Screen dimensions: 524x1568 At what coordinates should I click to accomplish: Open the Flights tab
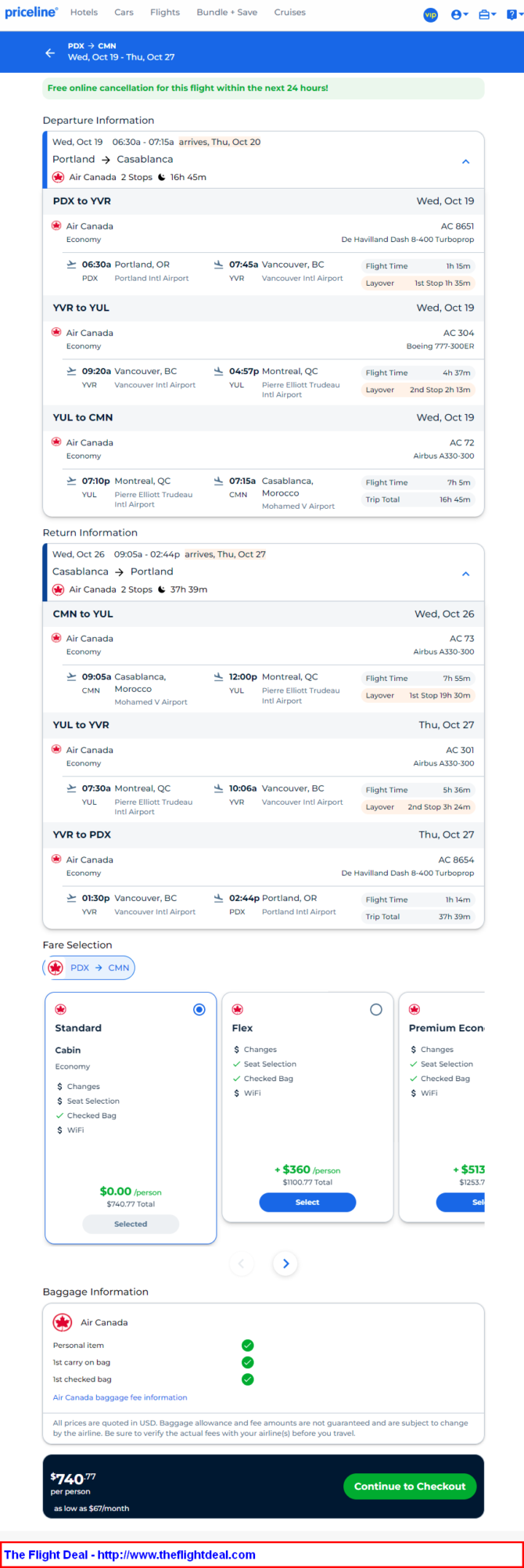pos(165,13)
